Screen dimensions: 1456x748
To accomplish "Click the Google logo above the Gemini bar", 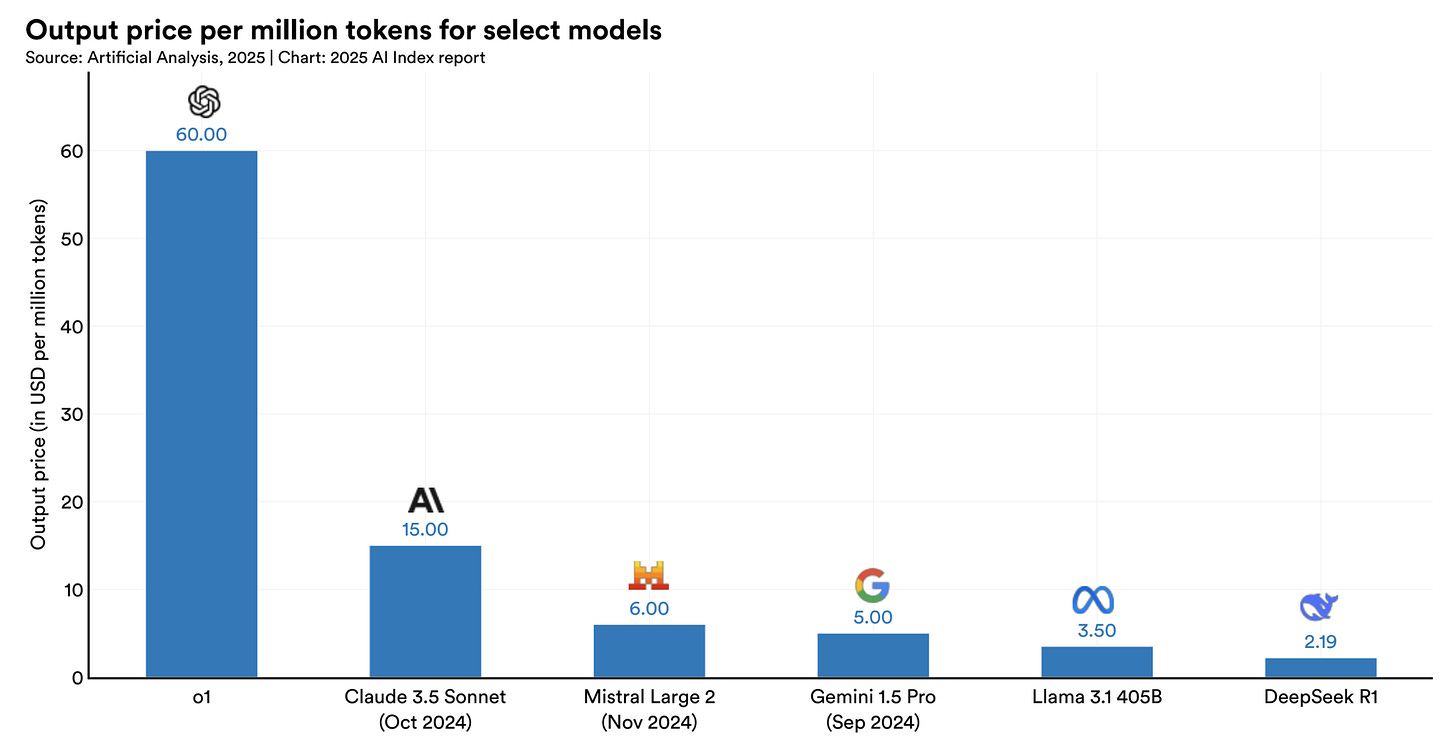I will point(872,585).
